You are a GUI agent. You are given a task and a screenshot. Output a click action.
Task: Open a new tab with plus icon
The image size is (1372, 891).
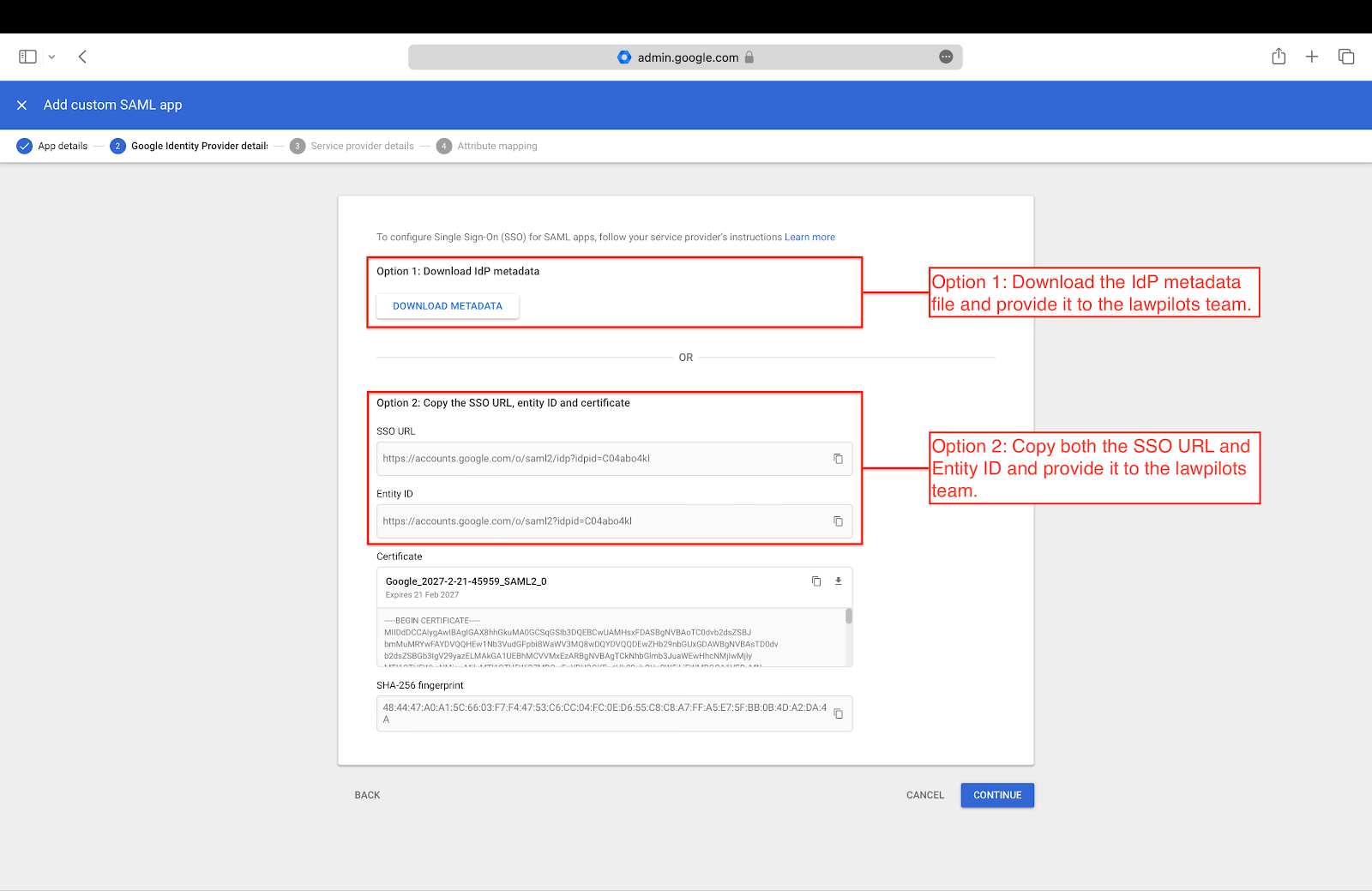[1312, 57]
